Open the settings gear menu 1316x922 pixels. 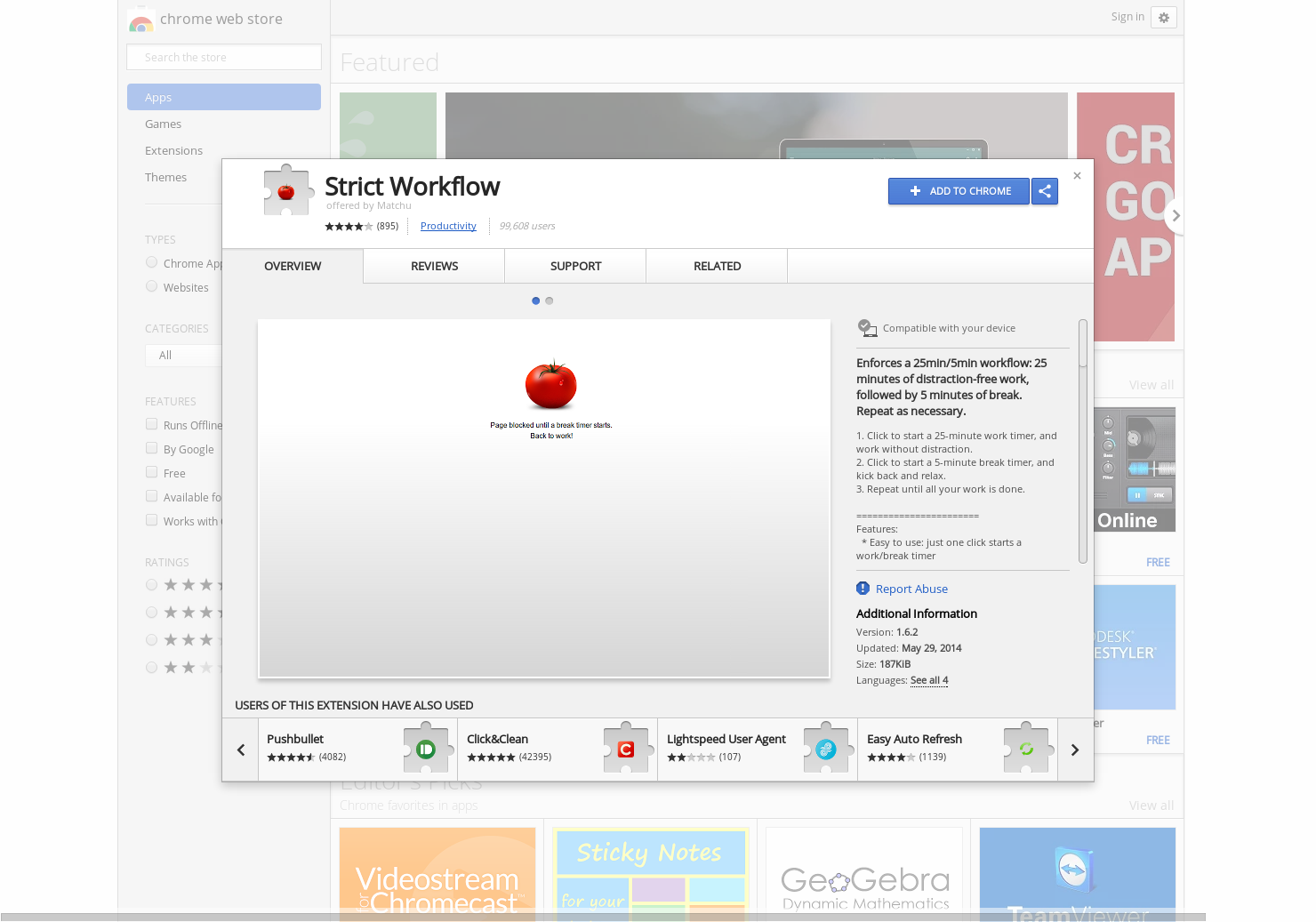click(1164, 17)
